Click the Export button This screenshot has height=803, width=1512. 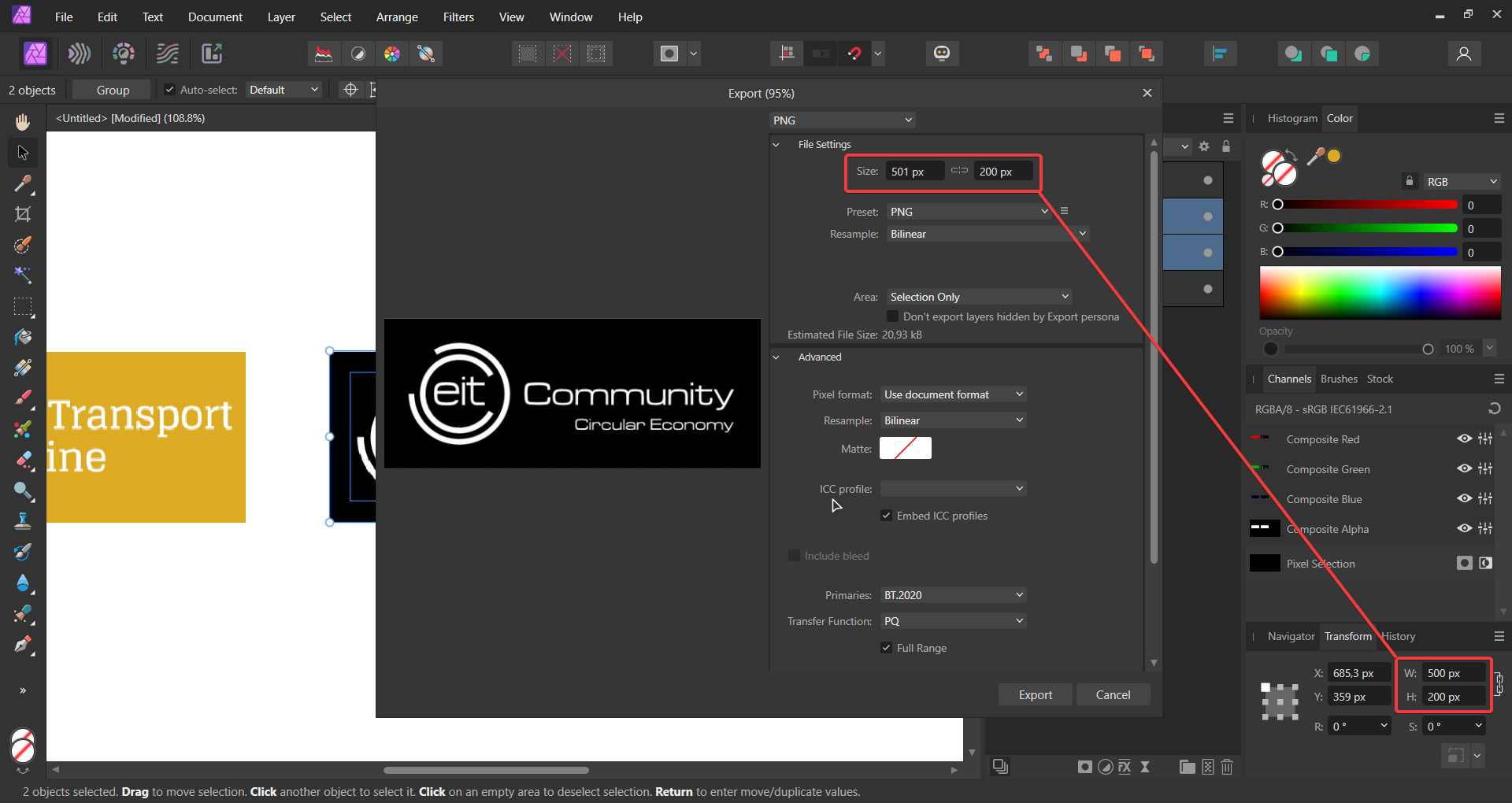click(x=1036, y=694)
